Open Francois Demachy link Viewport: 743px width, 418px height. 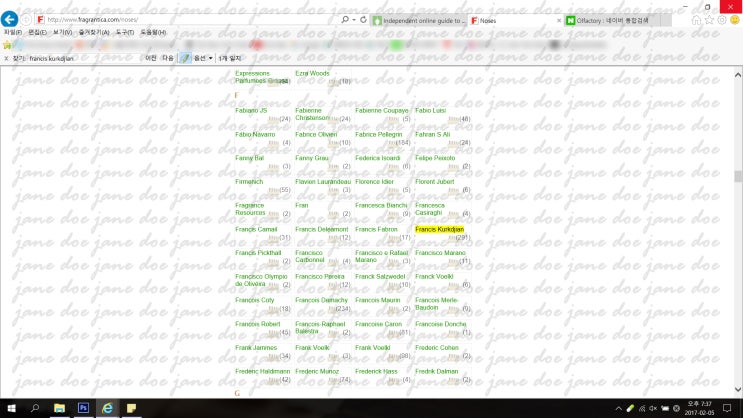pos(321,300)
